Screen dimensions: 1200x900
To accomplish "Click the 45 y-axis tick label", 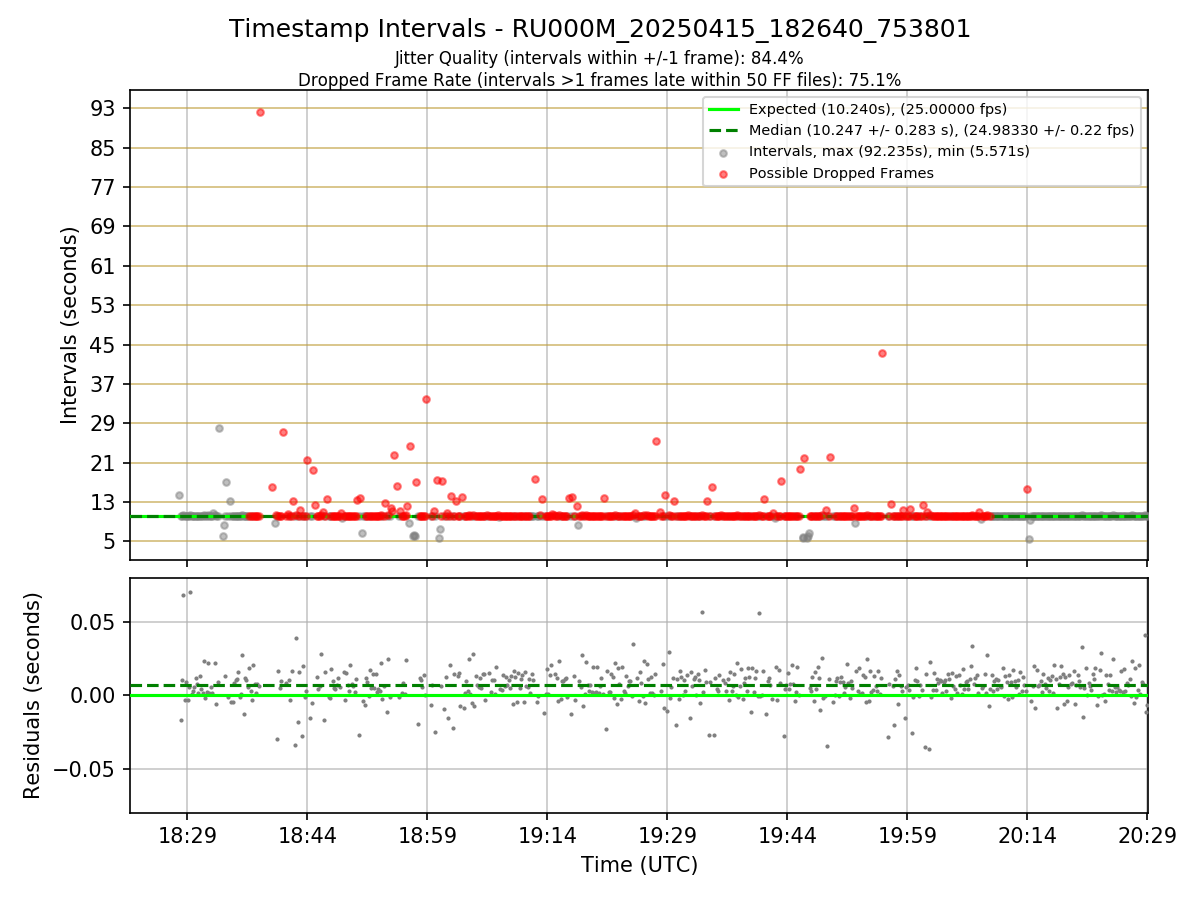I will coord(105,345).
